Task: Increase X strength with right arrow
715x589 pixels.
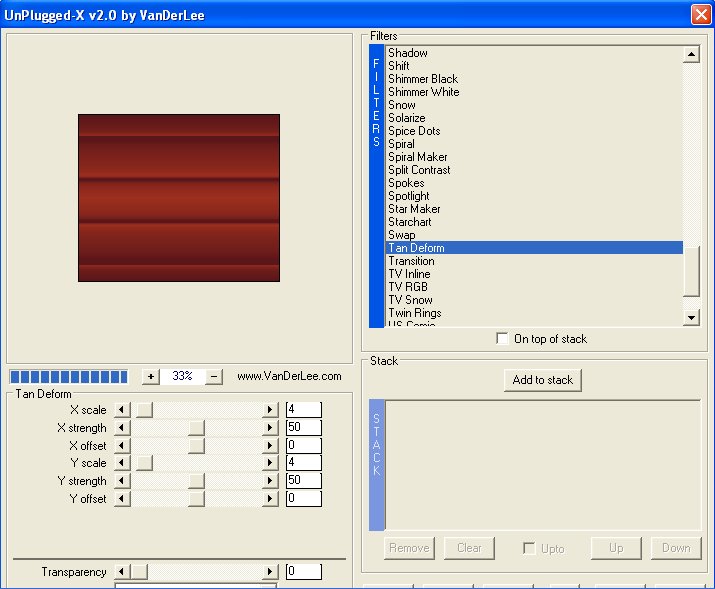Action: click(270, 428)
